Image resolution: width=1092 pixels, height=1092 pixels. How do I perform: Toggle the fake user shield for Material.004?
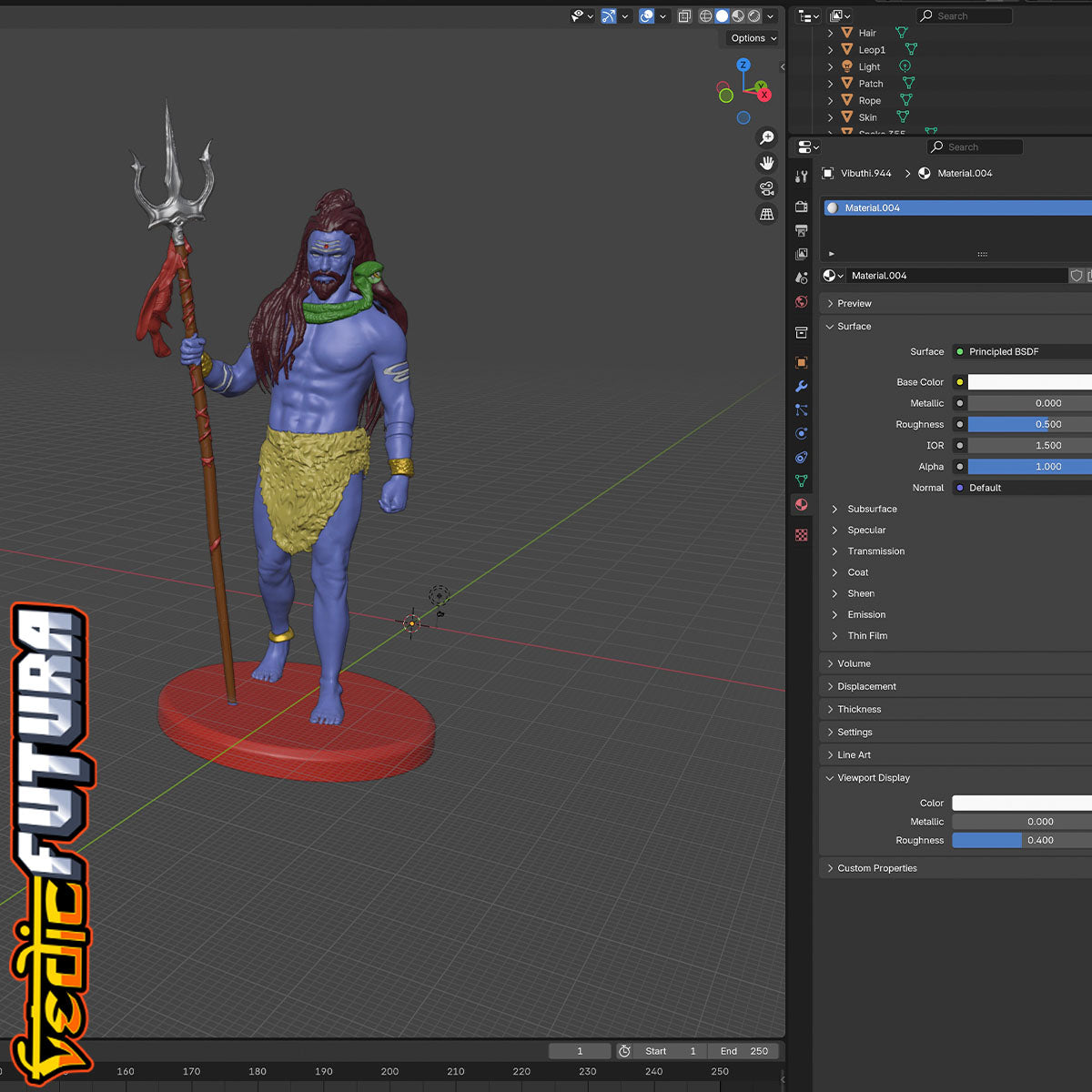1077,276
